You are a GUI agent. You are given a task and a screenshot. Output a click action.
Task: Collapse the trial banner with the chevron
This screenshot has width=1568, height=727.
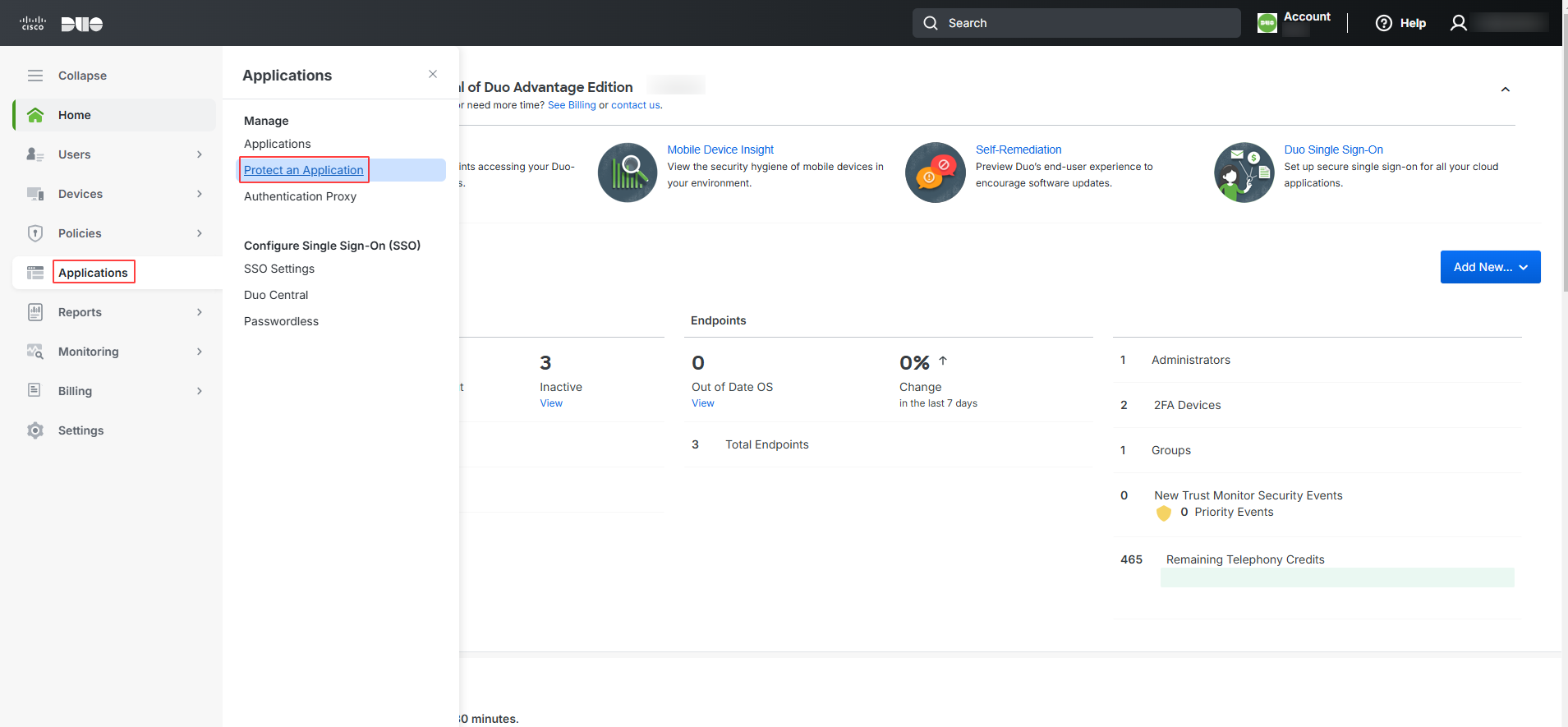pyautogui.click(x=1506, y=90)
